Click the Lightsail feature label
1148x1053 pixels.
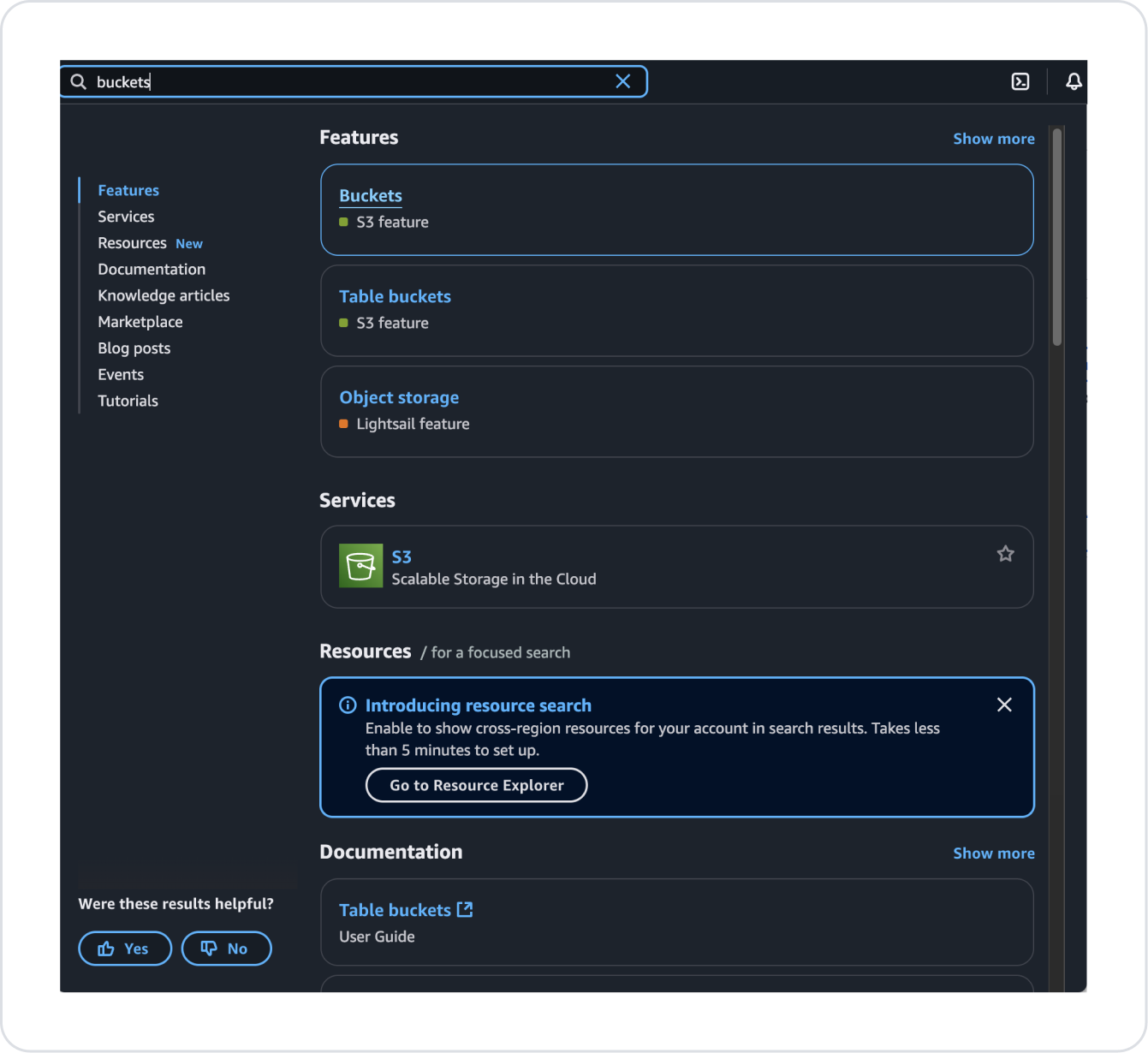pyautogui.click(x=413, y=424)
